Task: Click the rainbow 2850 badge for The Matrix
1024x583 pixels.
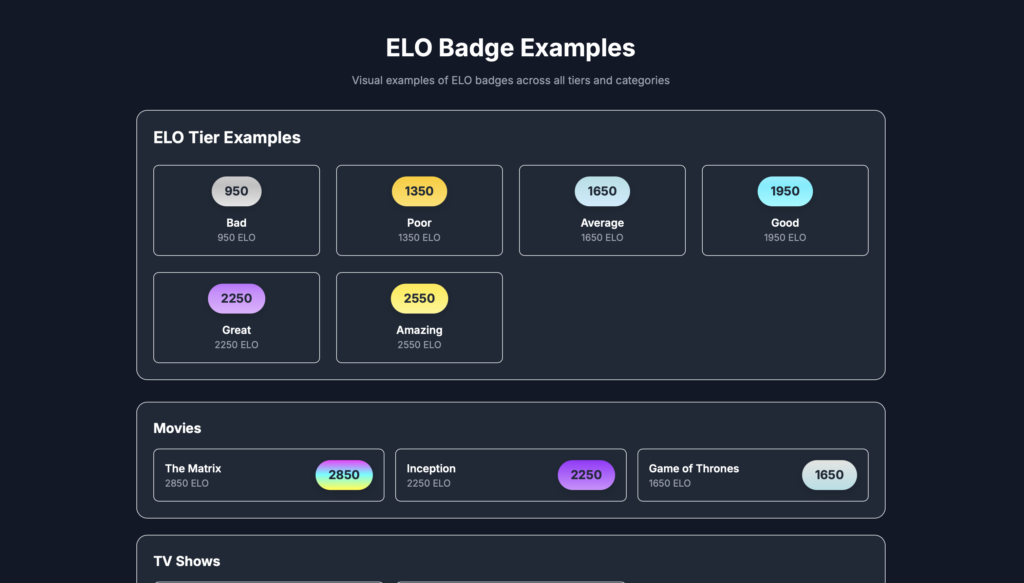Action: (x=344, y=475)
